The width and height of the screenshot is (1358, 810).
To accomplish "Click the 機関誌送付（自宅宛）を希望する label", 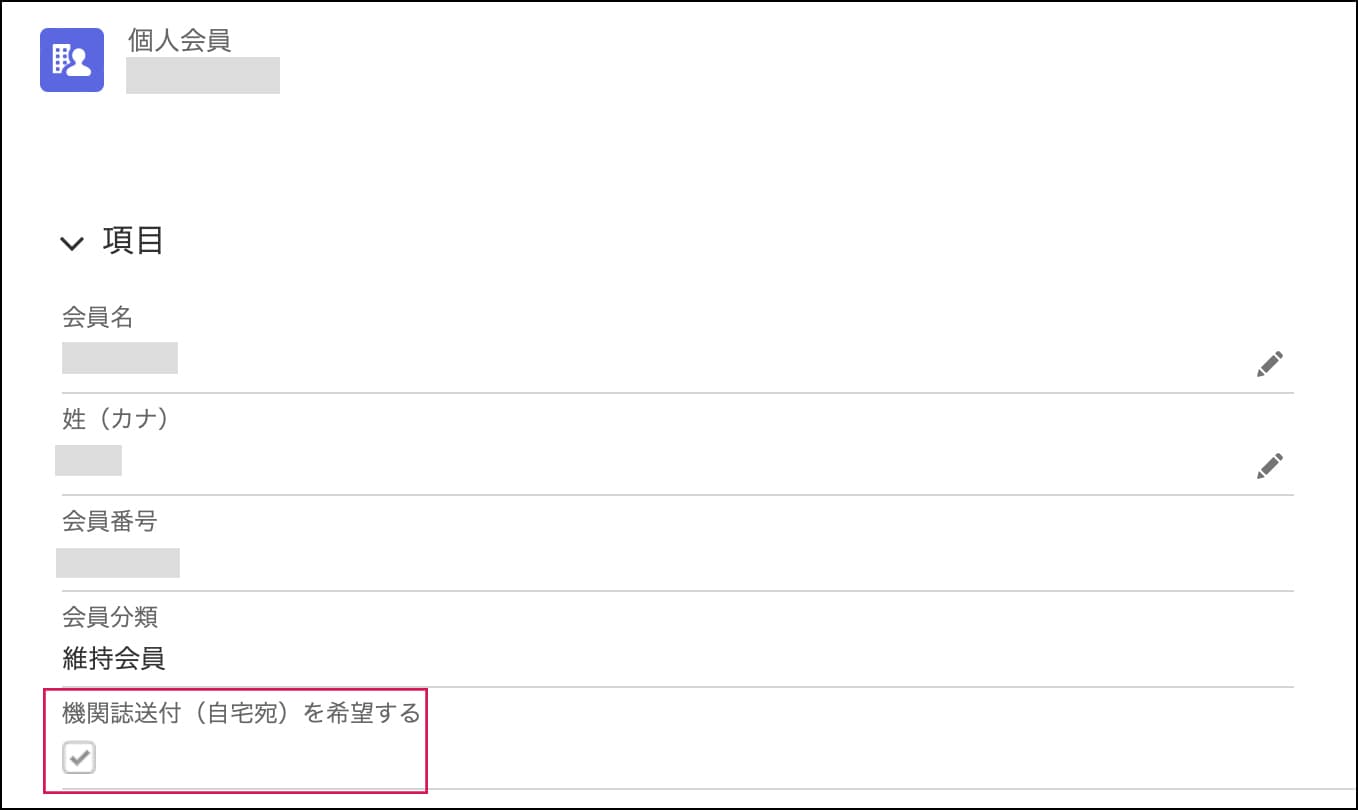I will point(241,713).
